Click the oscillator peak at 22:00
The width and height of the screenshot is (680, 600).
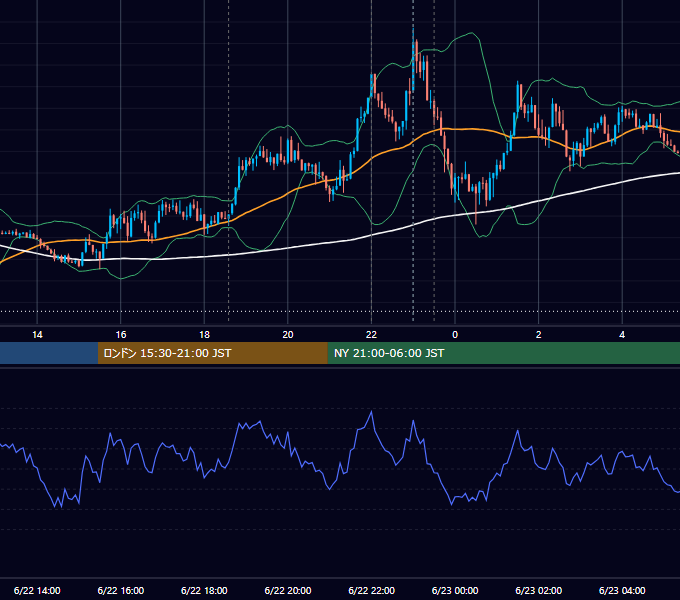[x=371, y=412]
